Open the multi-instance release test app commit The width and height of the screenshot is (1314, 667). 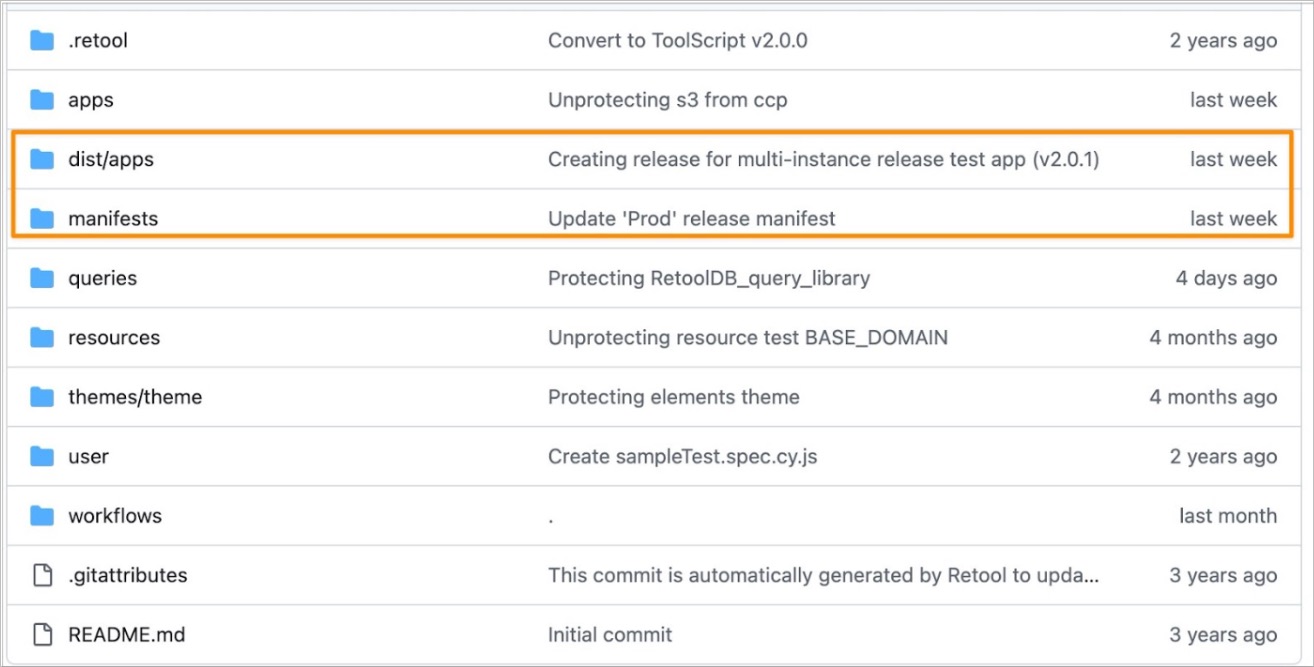click(x=823, y=159)
